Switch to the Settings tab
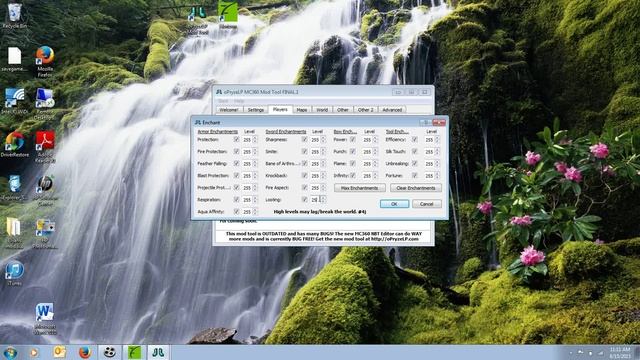The image size is (640, 360). click(x=256, y=110)
